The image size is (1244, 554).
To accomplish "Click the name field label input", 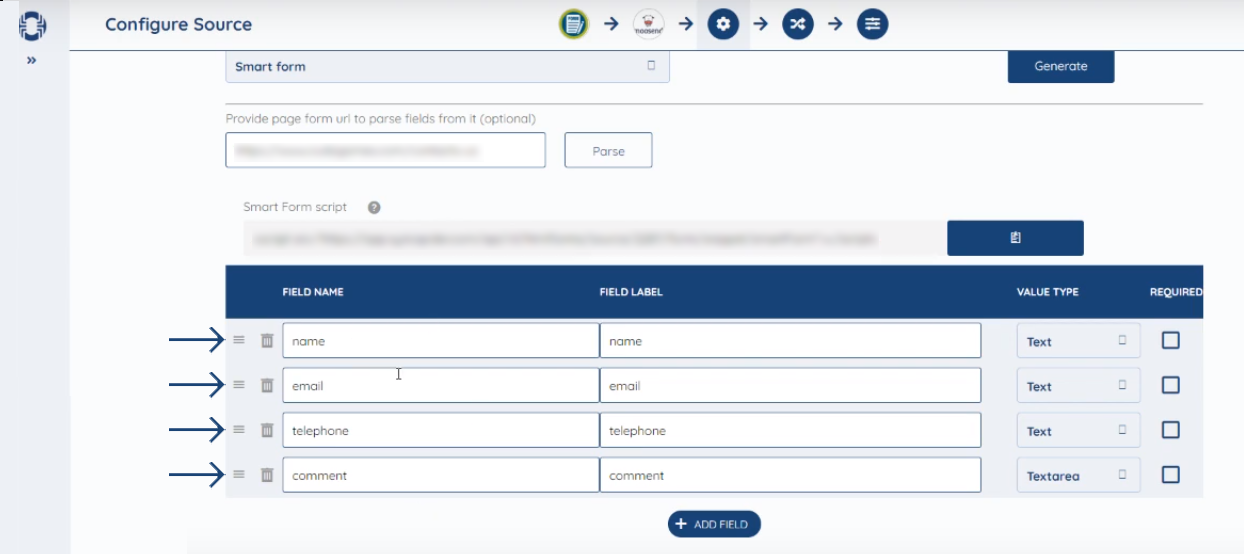I will [x=790, y=341].
